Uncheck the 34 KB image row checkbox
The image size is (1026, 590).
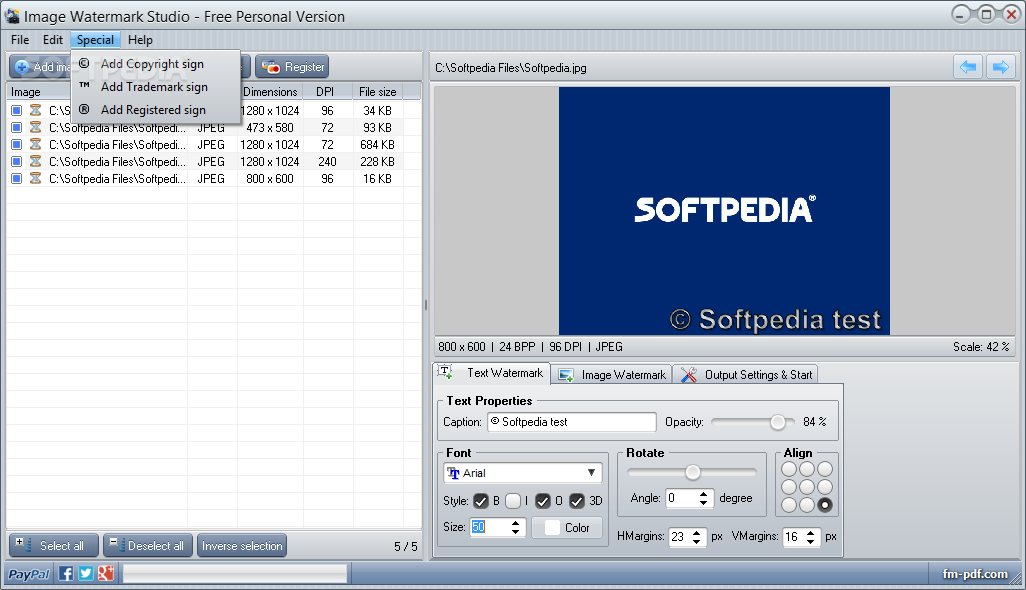(16, 111)
